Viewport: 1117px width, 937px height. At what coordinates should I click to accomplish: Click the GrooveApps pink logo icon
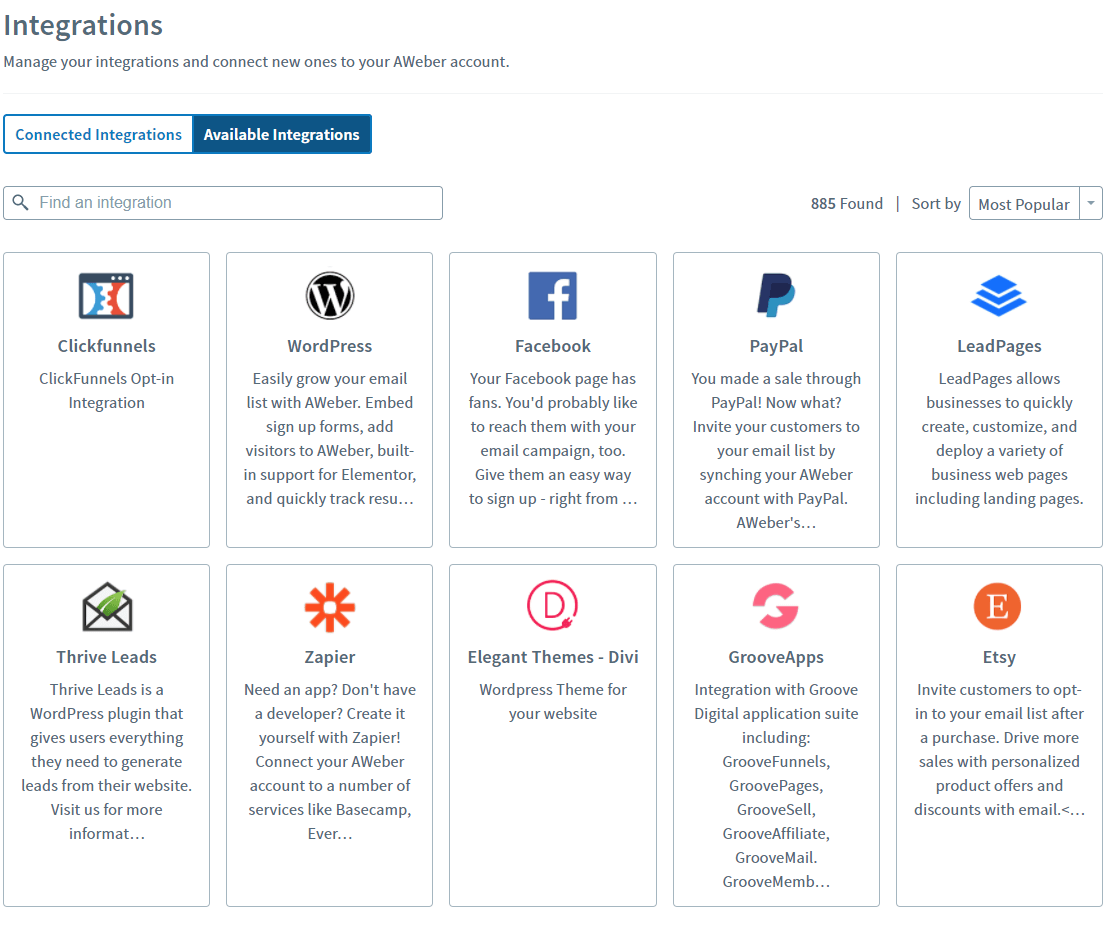[776, 606]
